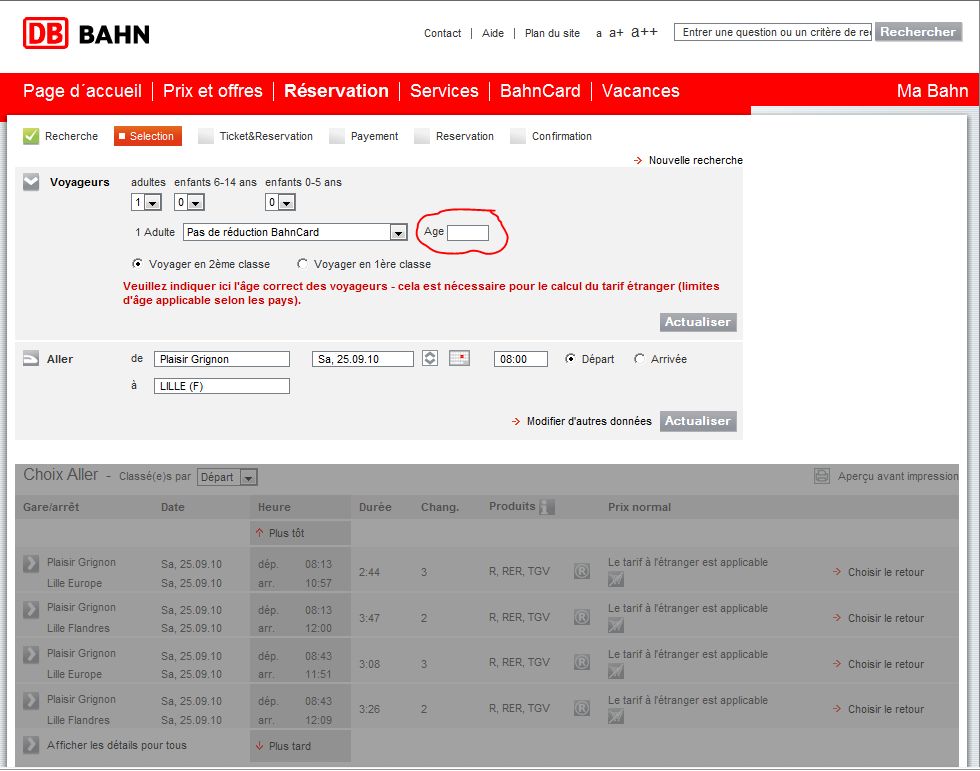980x771 pixels.
Task: Click Actualiser in Voyageurs section
Action: tap(698, 322)
